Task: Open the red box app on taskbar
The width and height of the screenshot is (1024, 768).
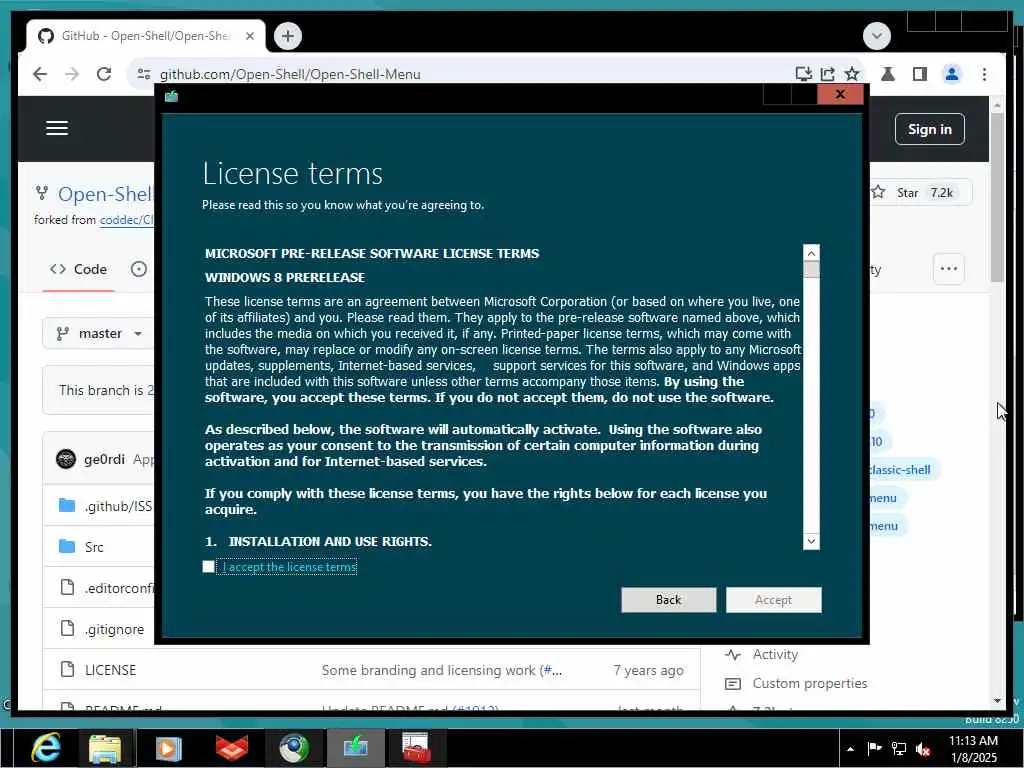Action: pos(232,748)
